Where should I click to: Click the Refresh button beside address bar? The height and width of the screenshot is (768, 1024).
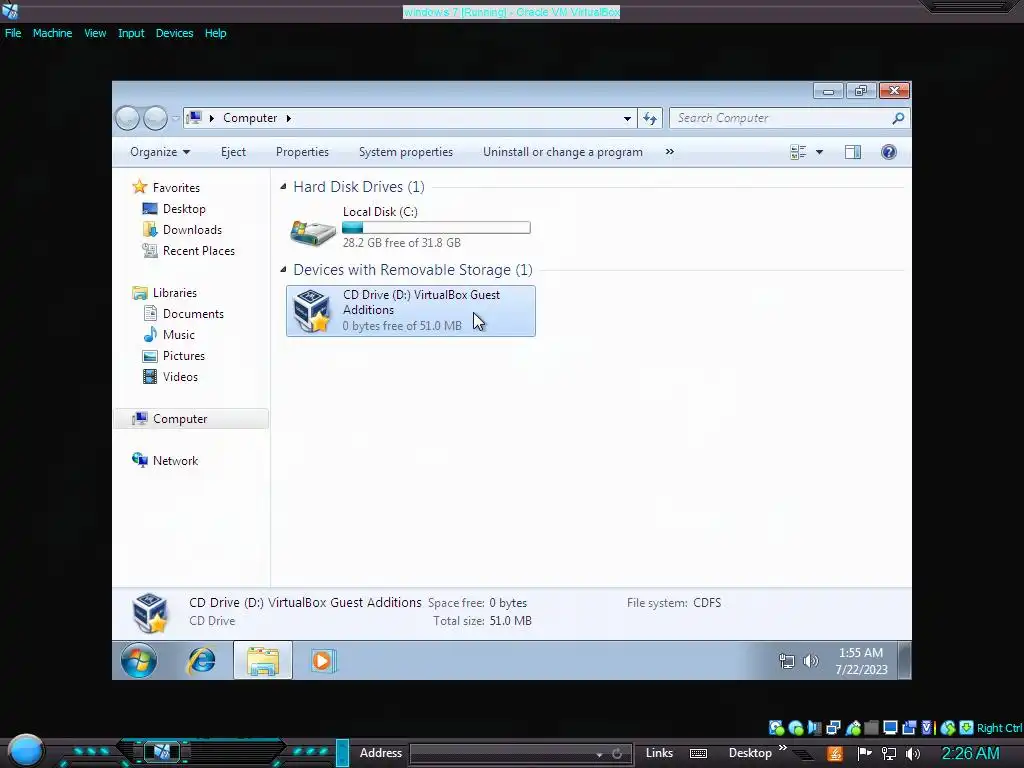(x=650, y=118)
